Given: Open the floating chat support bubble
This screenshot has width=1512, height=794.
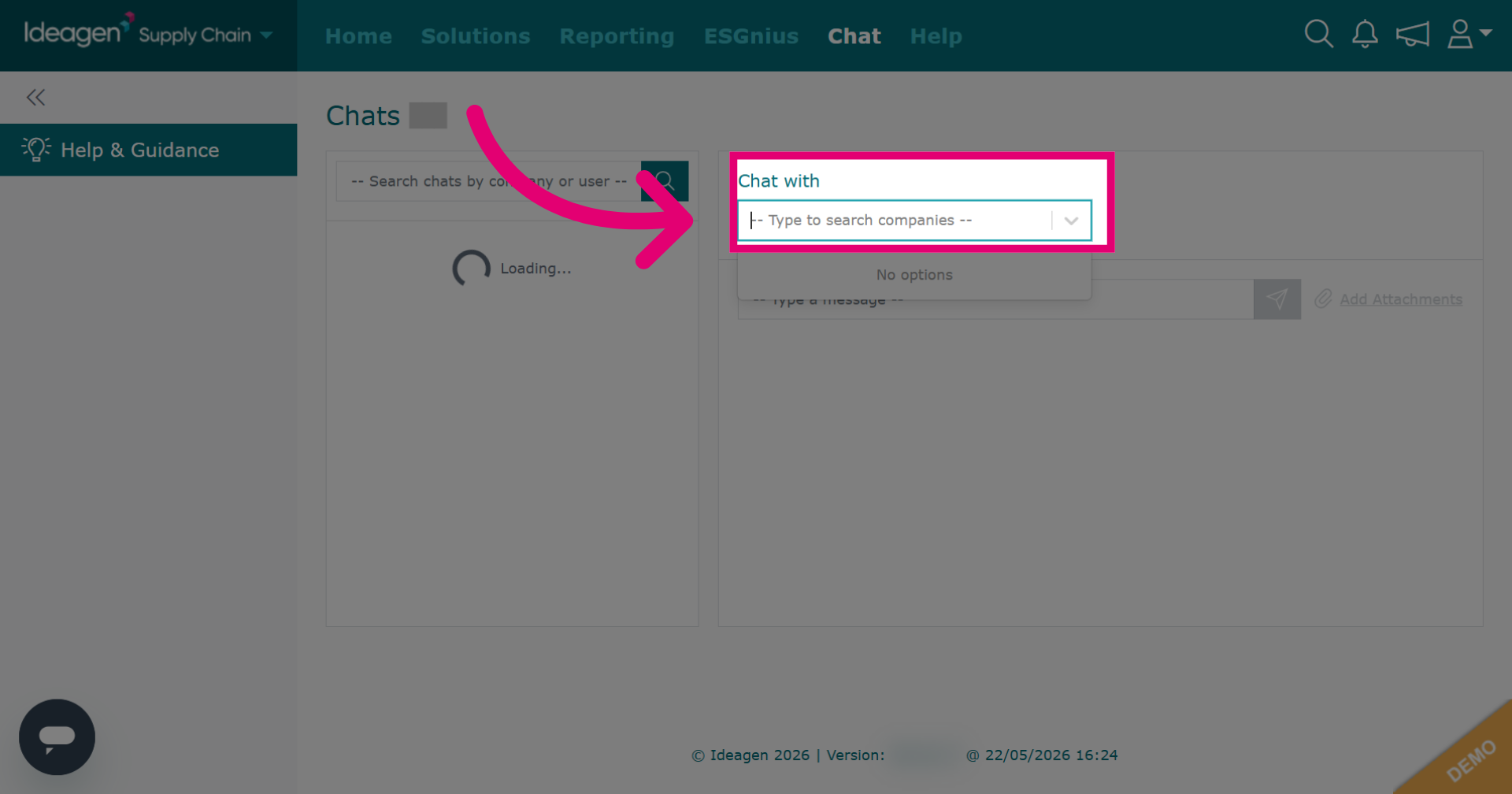Looking at the screenshot, I should [x=57, y=737].
